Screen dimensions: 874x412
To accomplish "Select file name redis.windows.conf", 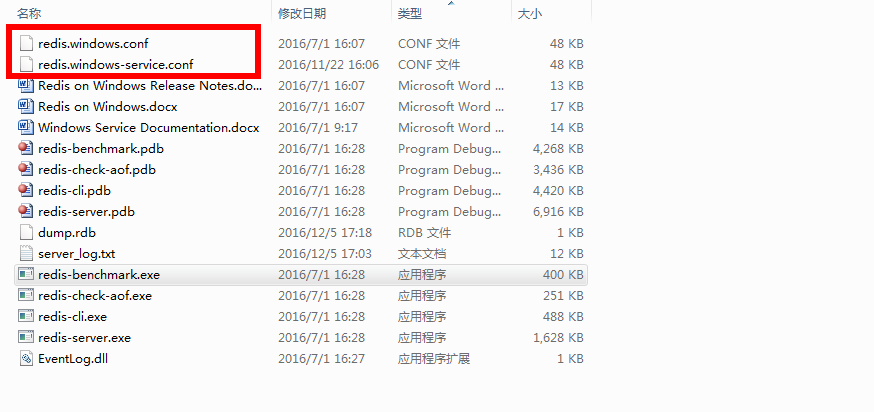I will click(x=94, y=43).
